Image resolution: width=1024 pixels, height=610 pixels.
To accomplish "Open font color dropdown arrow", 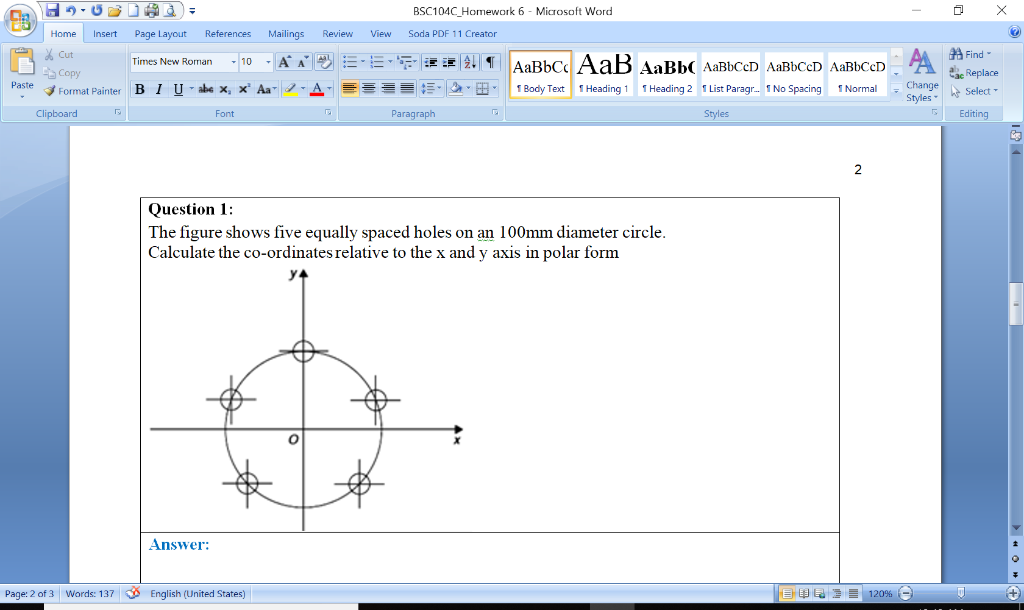I will point(329,89).
